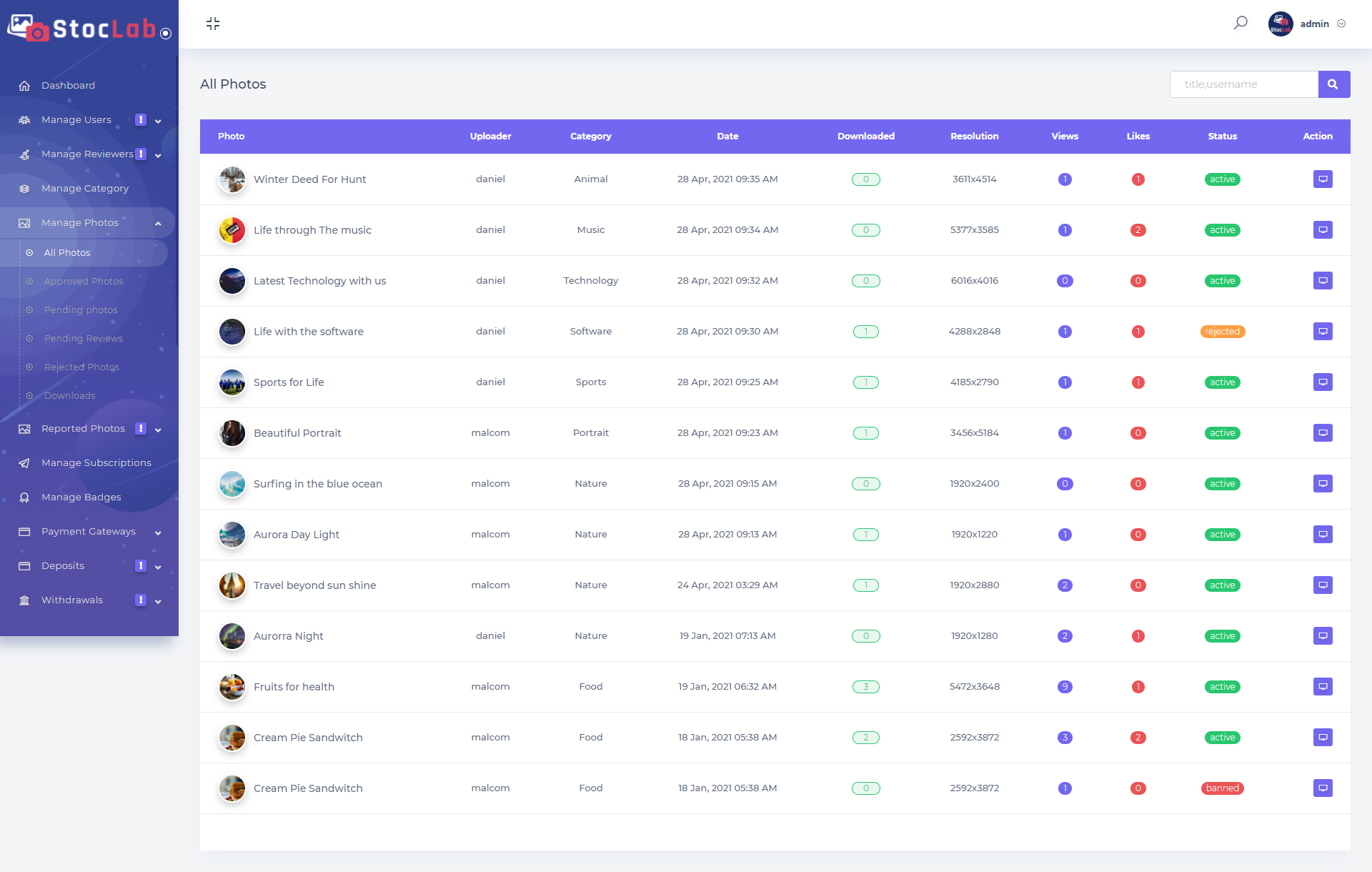Screen dimensions: 1372x872
Task: Toggle the sidebar pin circle beside StocLab logo
Action: tap(166, 34)
